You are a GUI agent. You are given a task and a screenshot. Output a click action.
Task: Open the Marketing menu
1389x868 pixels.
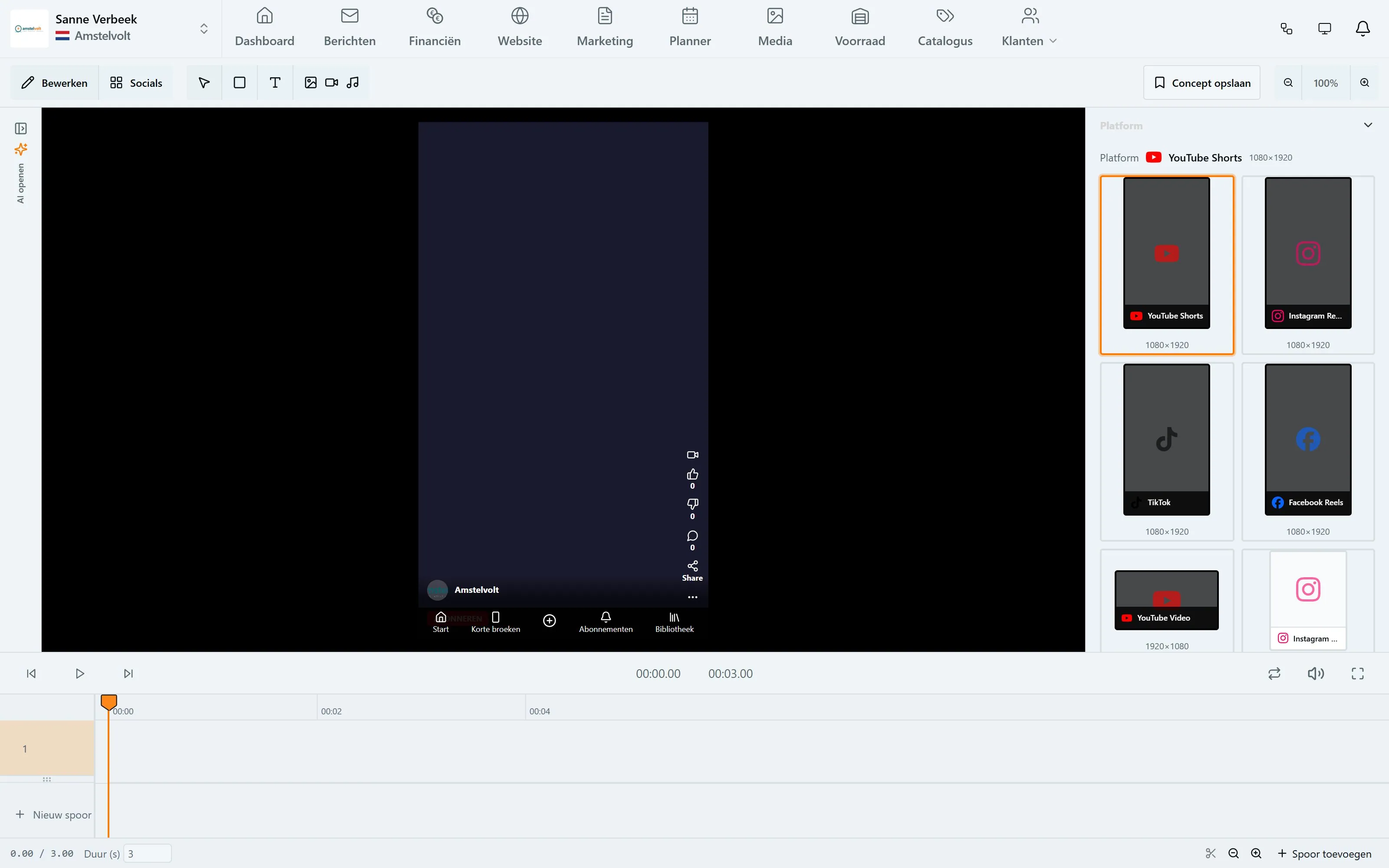tap(605, 28)
